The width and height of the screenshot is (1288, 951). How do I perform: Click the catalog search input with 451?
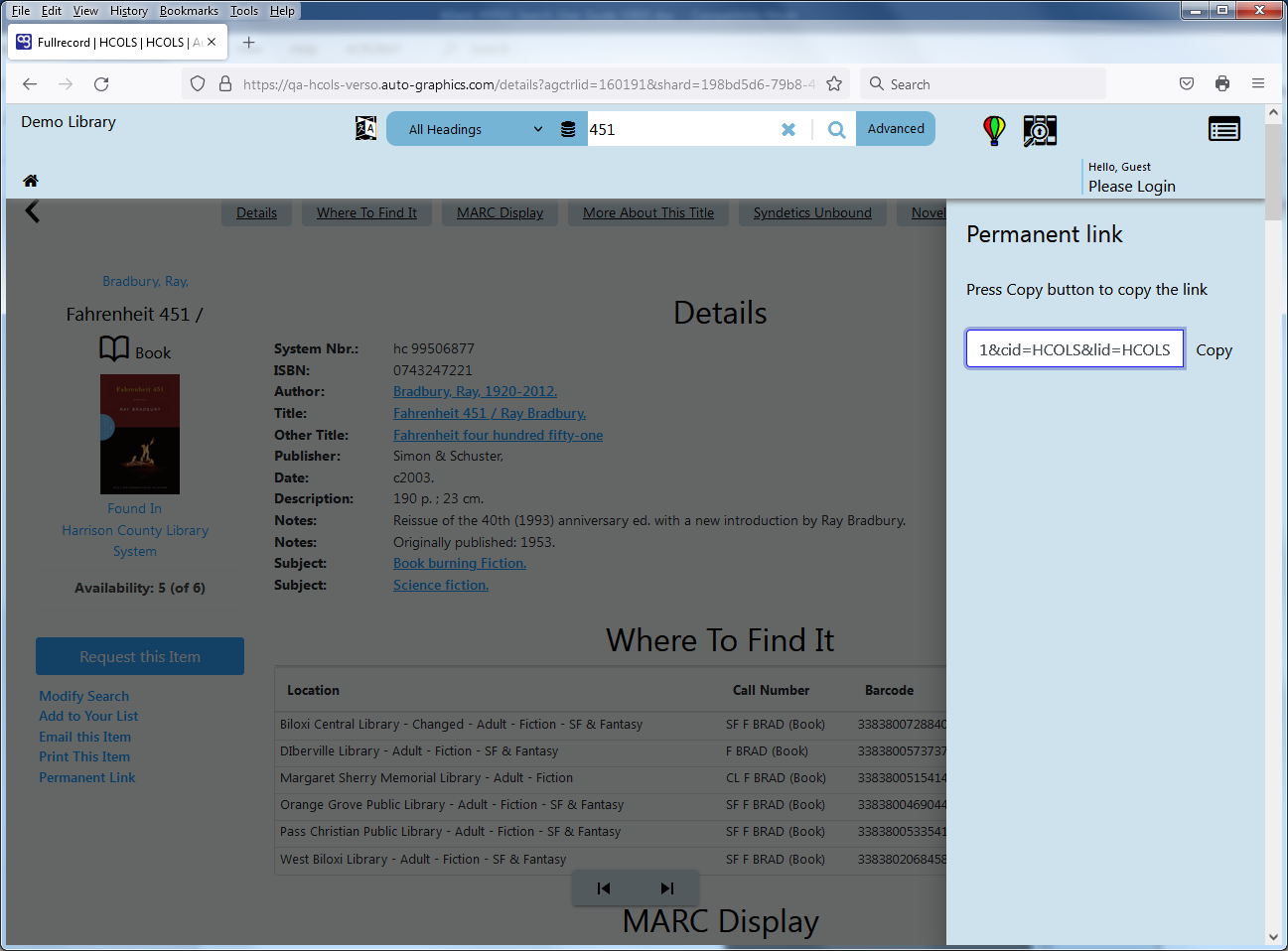tap(681, 129)
